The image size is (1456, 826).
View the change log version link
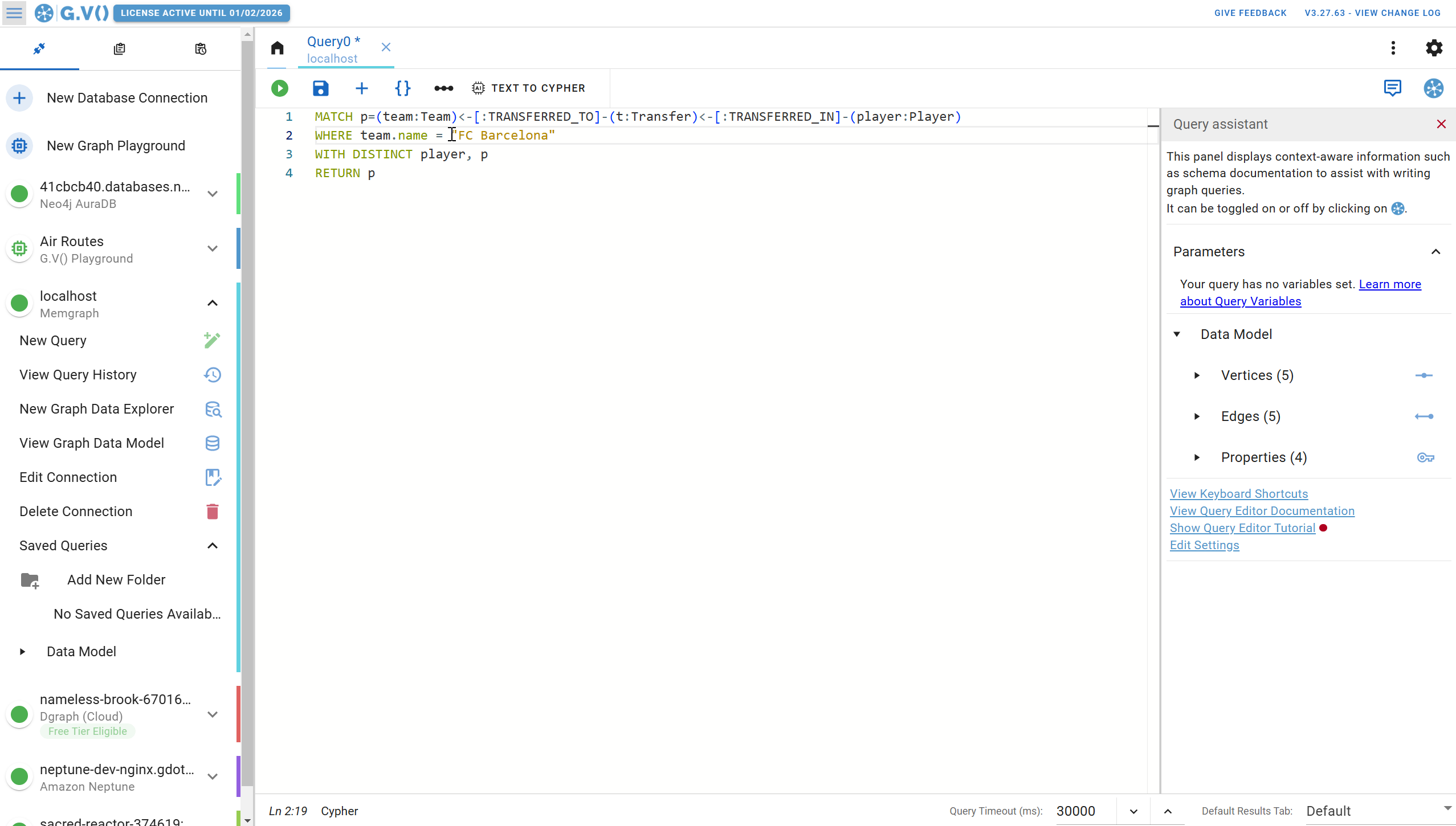pos(1372,13)
